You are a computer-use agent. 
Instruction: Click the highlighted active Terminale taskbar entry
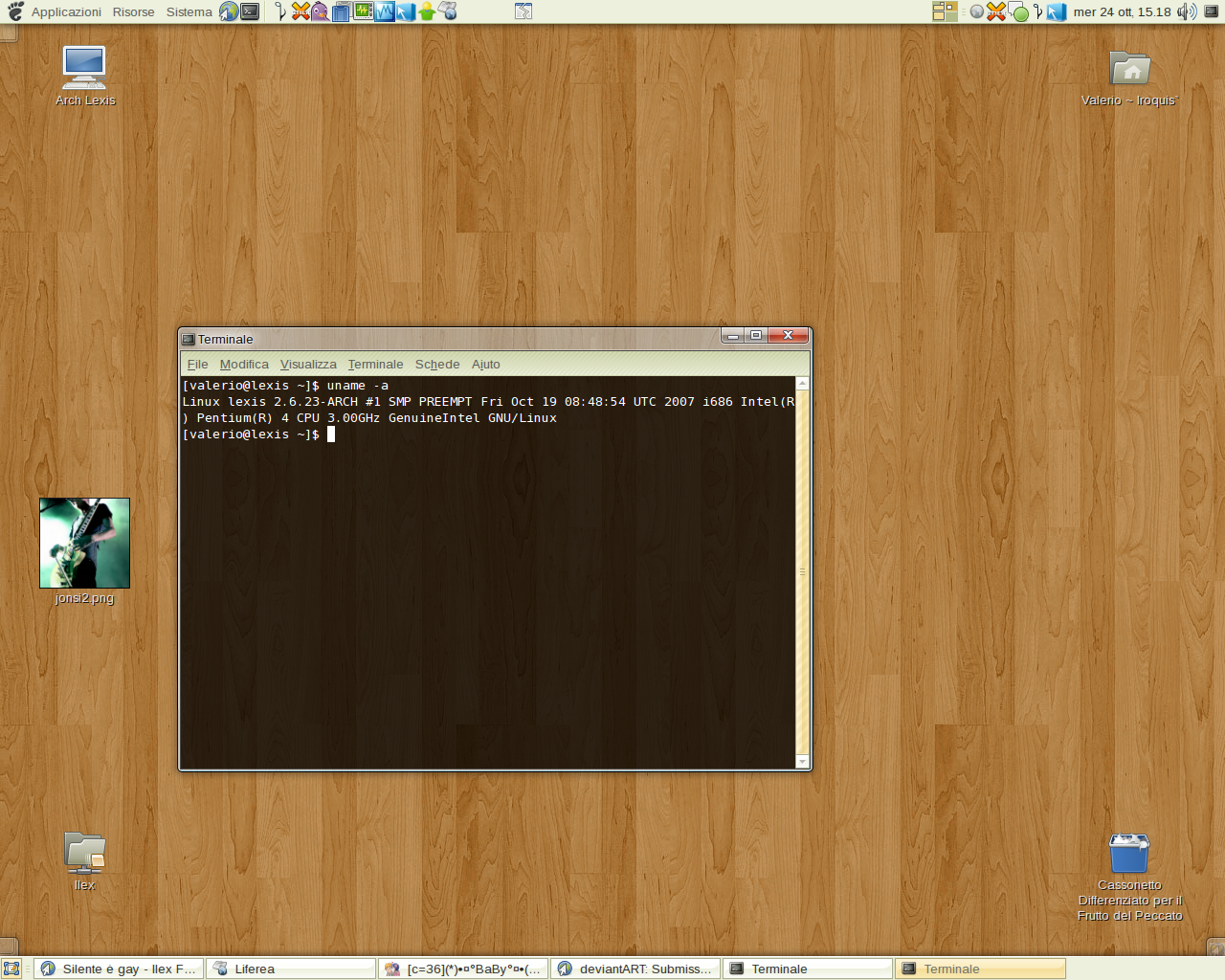tap(980, 969)
